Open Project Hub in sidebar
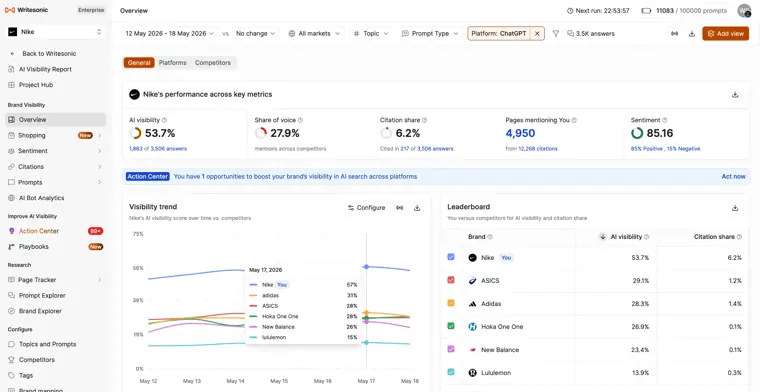Viewport: 760px width, 392px height. pyautogui.click(x=36, y=85)
